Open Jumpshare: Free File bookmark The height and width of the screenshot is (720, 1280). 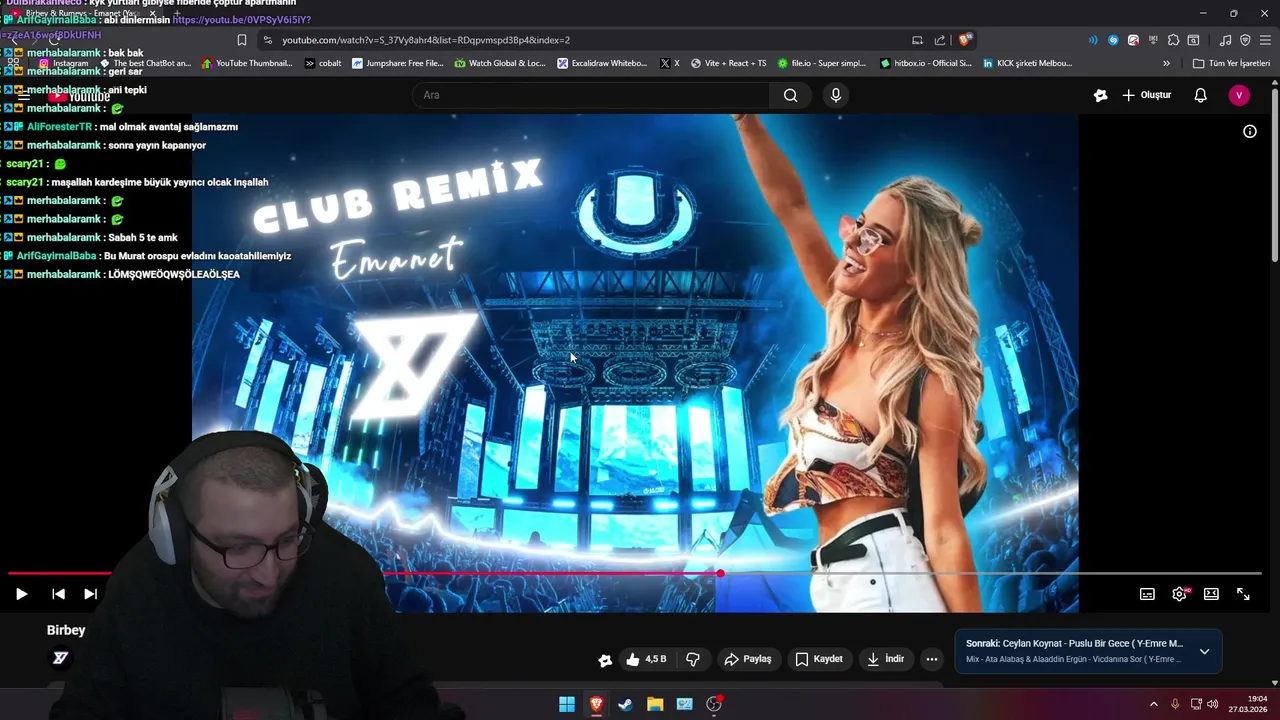(397, 63)
